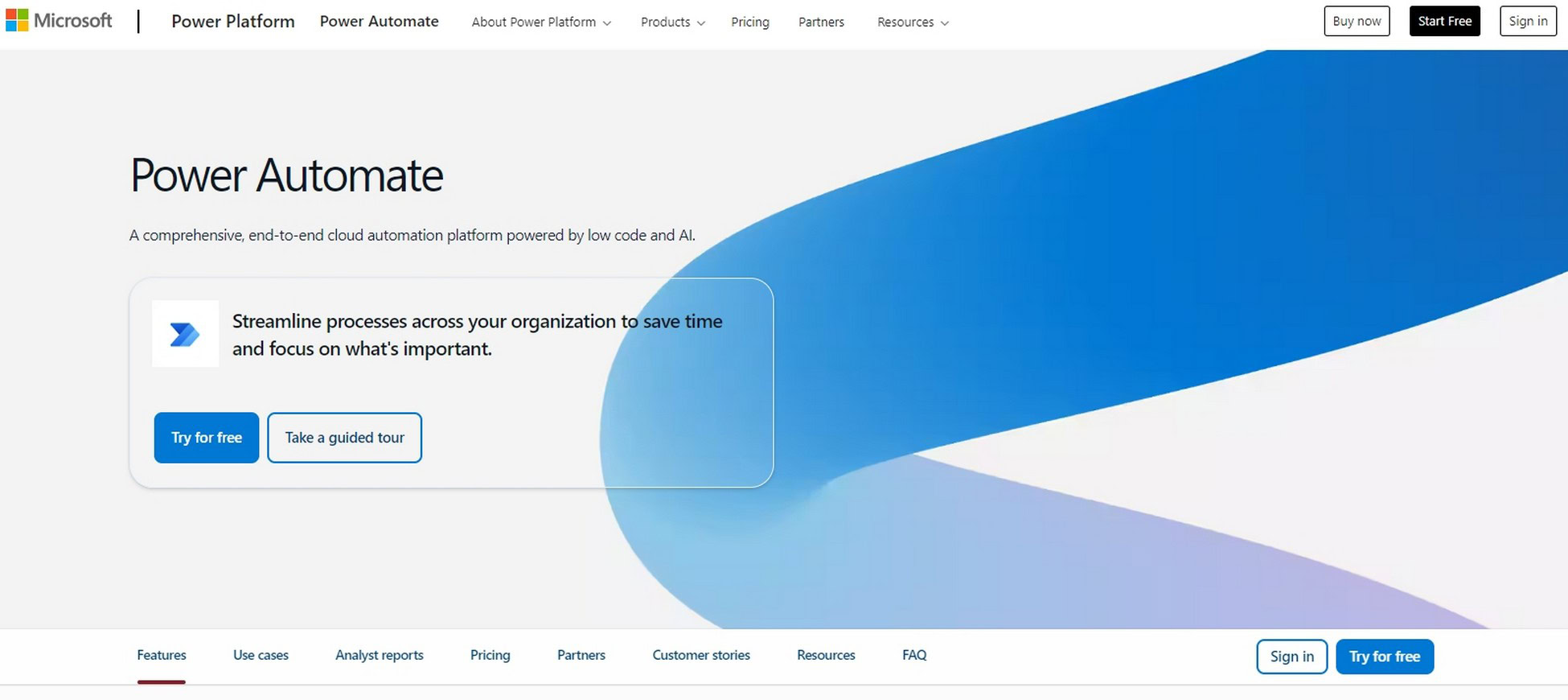Click the Microsoft logo

pos(59,21)
